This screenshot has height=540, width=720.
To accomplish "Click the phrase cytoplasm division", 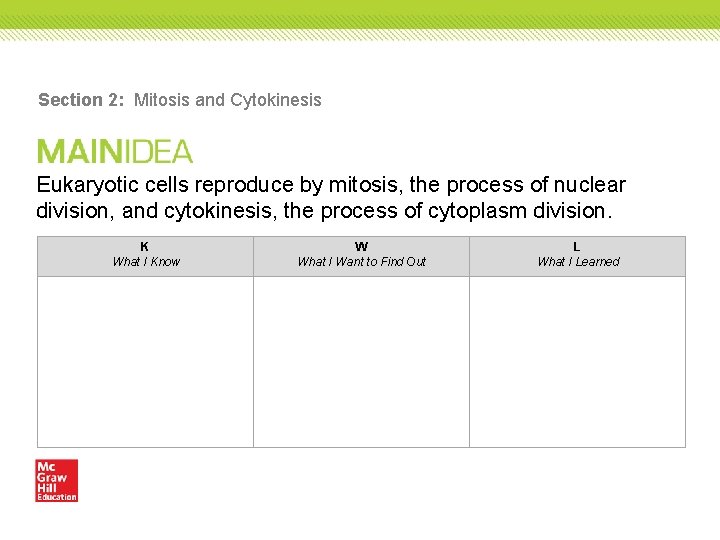I will click(x=518, y=211).
